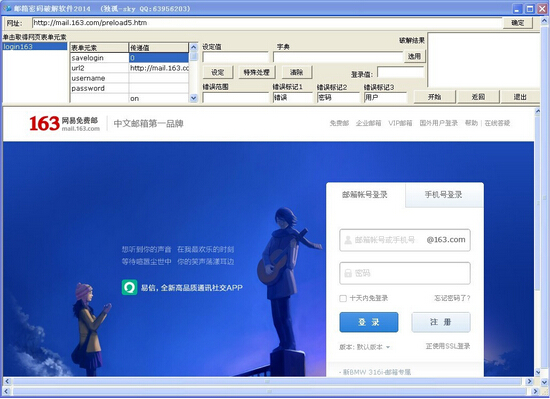550x399 pixels.
Task: Click the 设定 button
Action: (217, 72)
